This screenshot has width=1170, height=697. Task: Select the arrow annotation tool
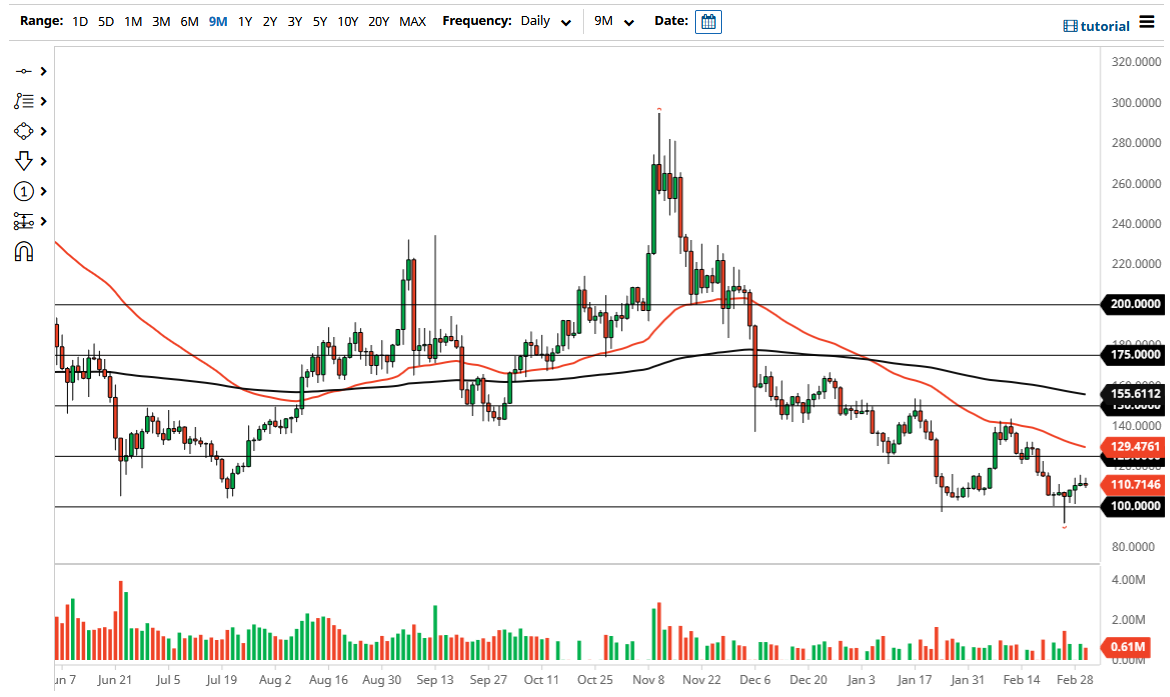(25, 160)
